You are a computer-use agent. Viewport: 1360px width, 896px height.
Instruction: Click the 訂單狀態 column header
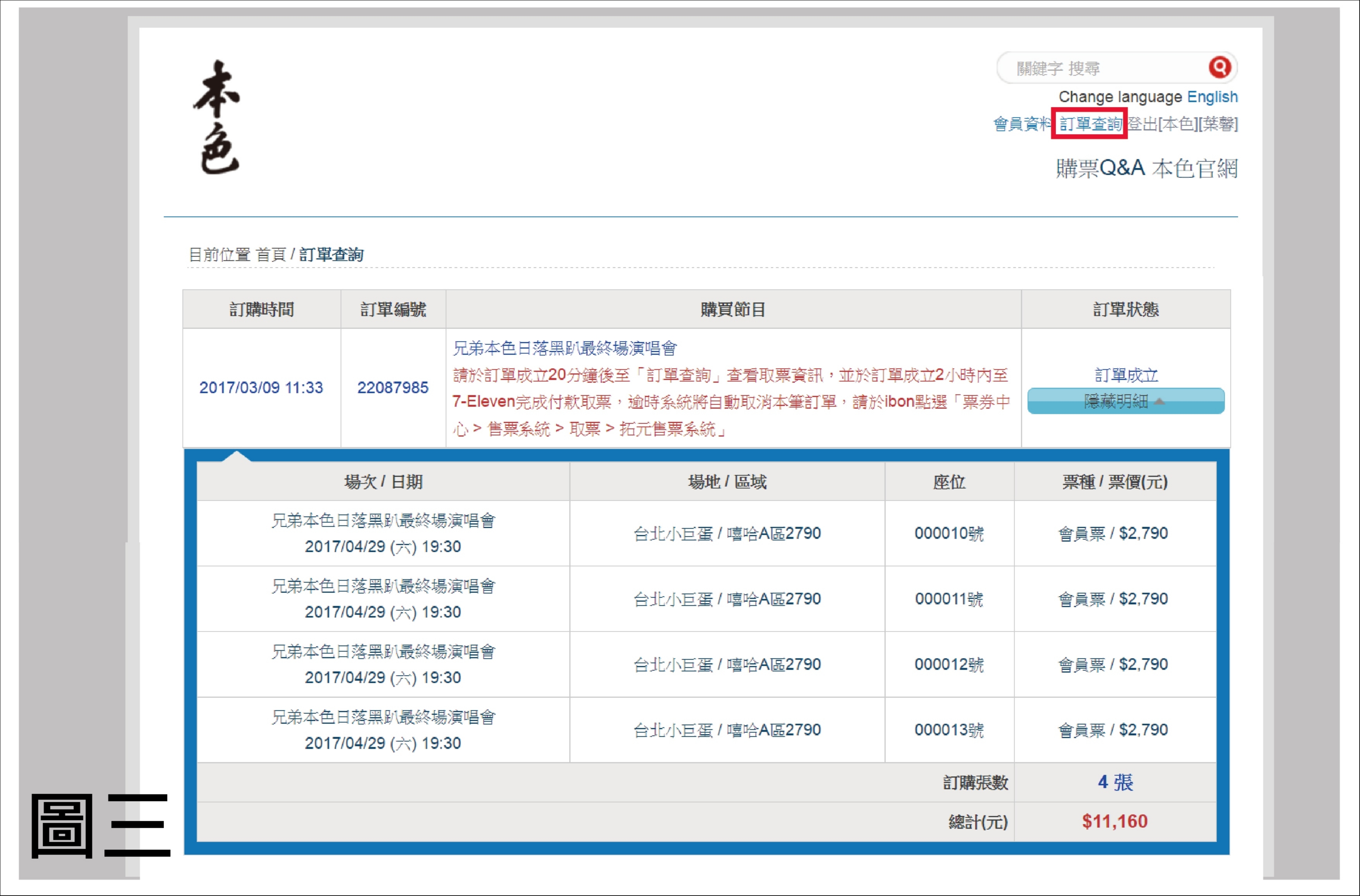click(x=1125, y=309)
